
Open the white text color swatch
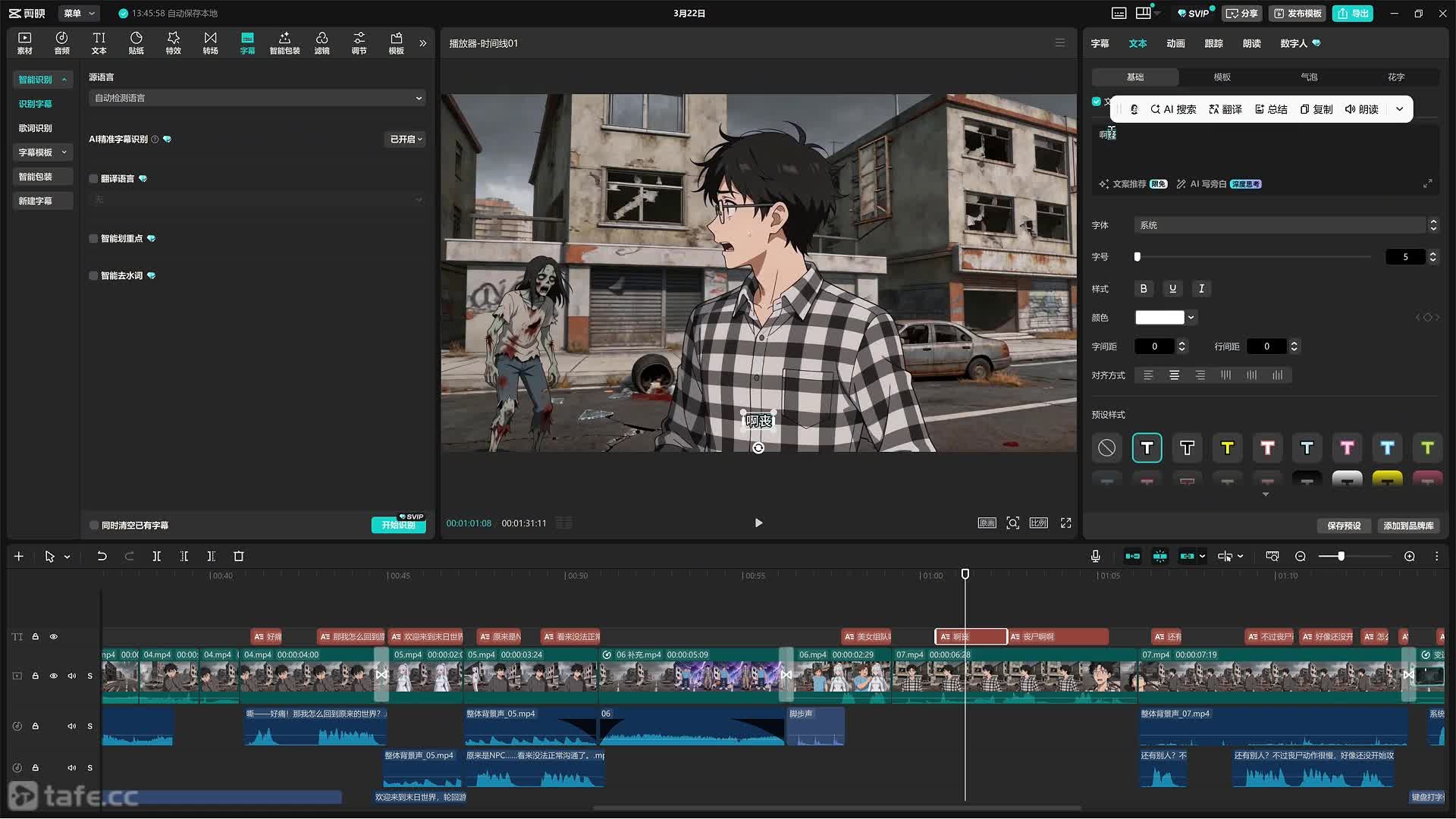[1159, 318]
